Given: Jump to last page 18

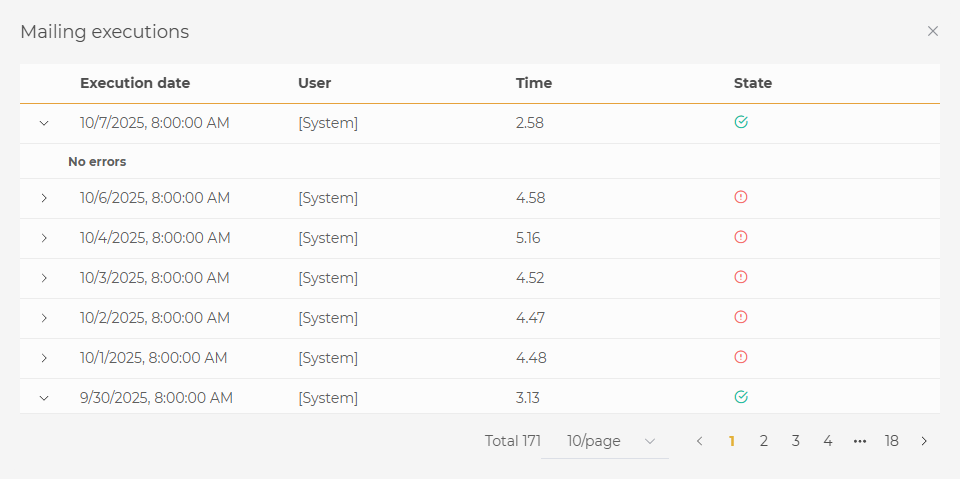Looking at the screenshot, I should click(x=891, y=441).
